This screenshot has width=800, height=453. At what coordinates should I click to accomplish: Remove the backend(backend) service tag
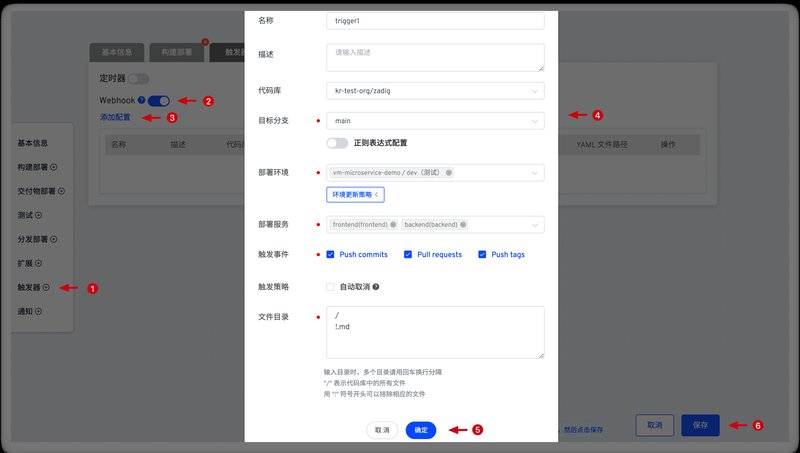[465, 225]
